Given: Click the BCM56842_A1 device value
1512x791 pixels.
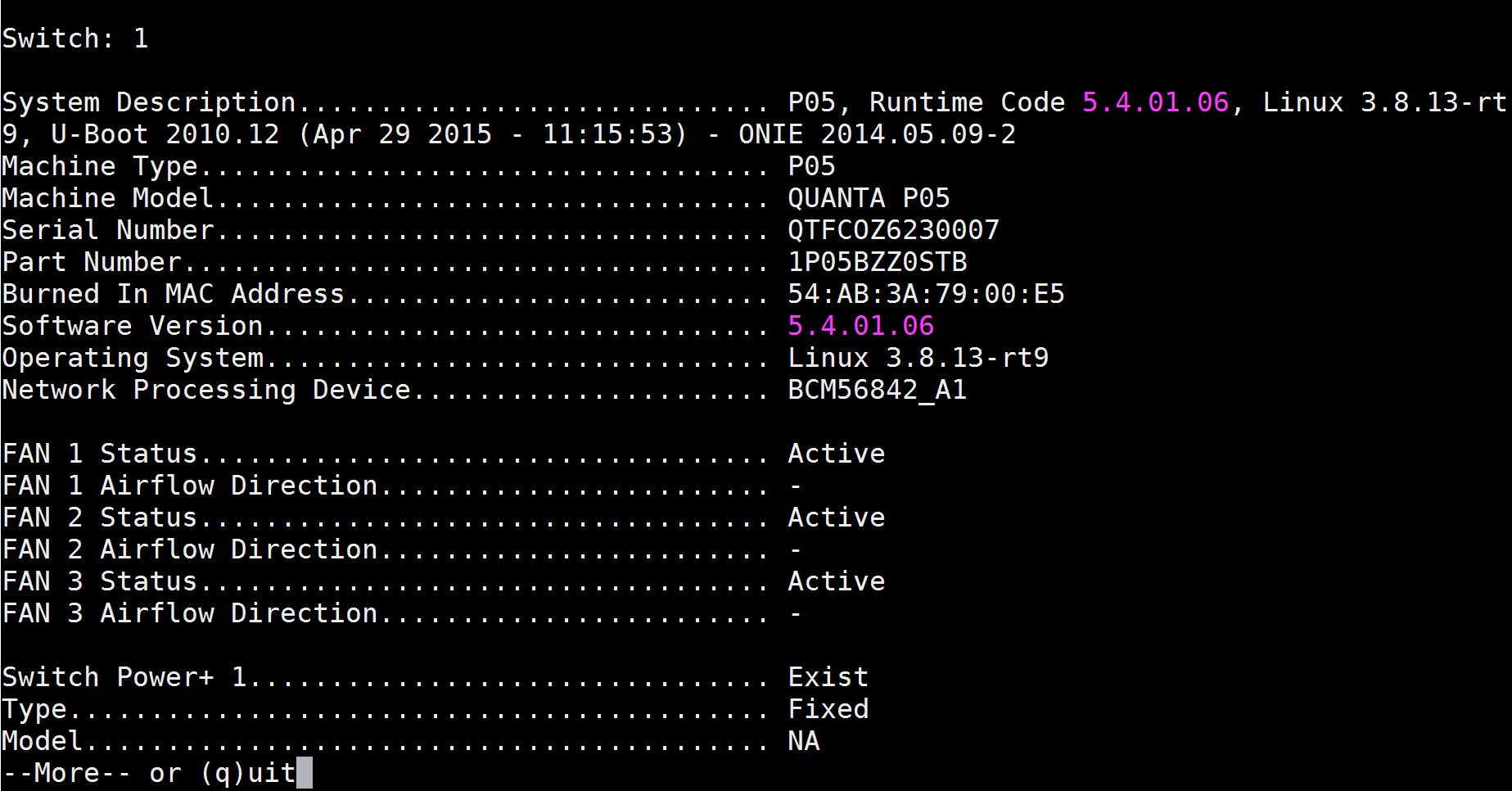Looking at the screenshot, I should pyautogui.click(x=877, y=390).
